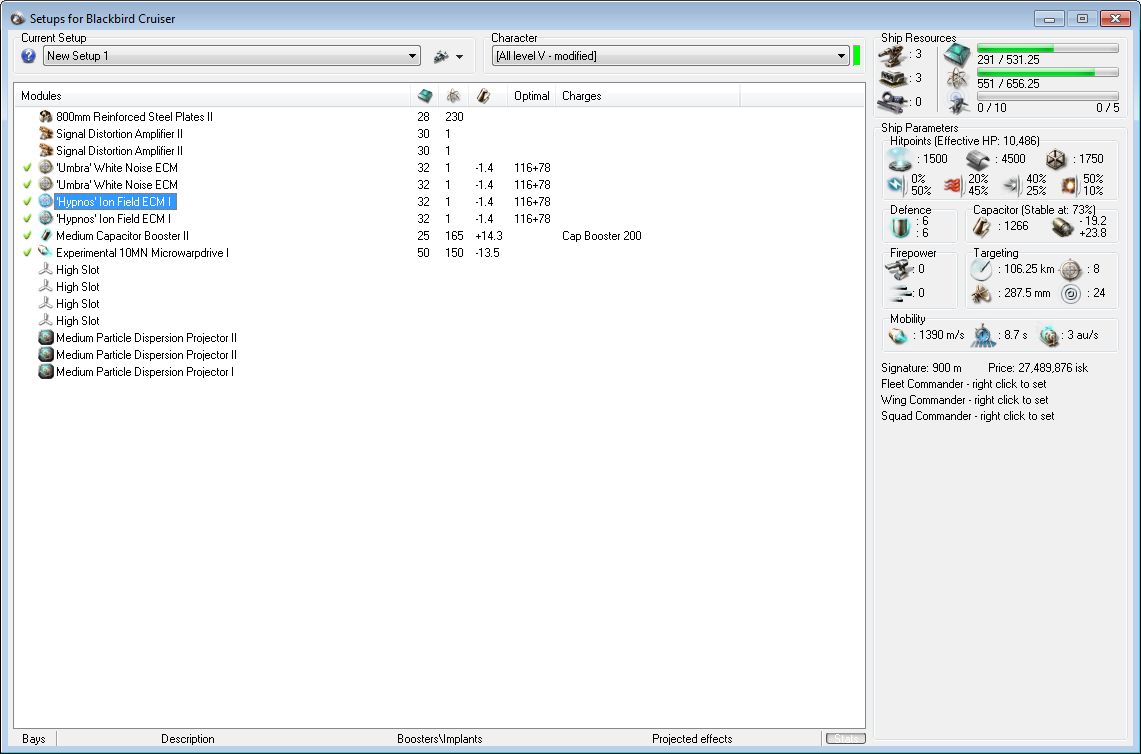Select Cap Booster 200 charge text

click(x=602, y=236)
